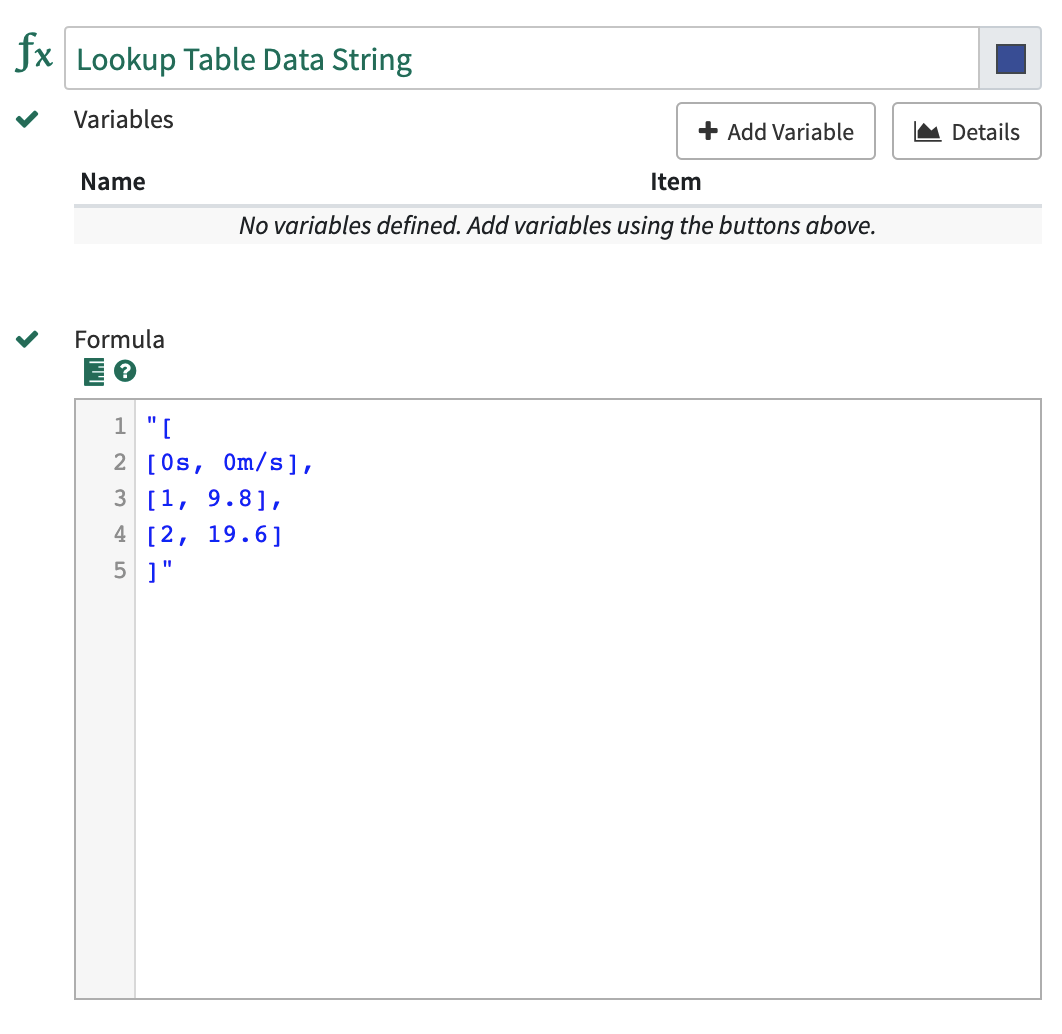Click the green checkmark beside Formula
Image resolution: width=1062 pixels, height=1034 pixels.
[x=28, y=337]
